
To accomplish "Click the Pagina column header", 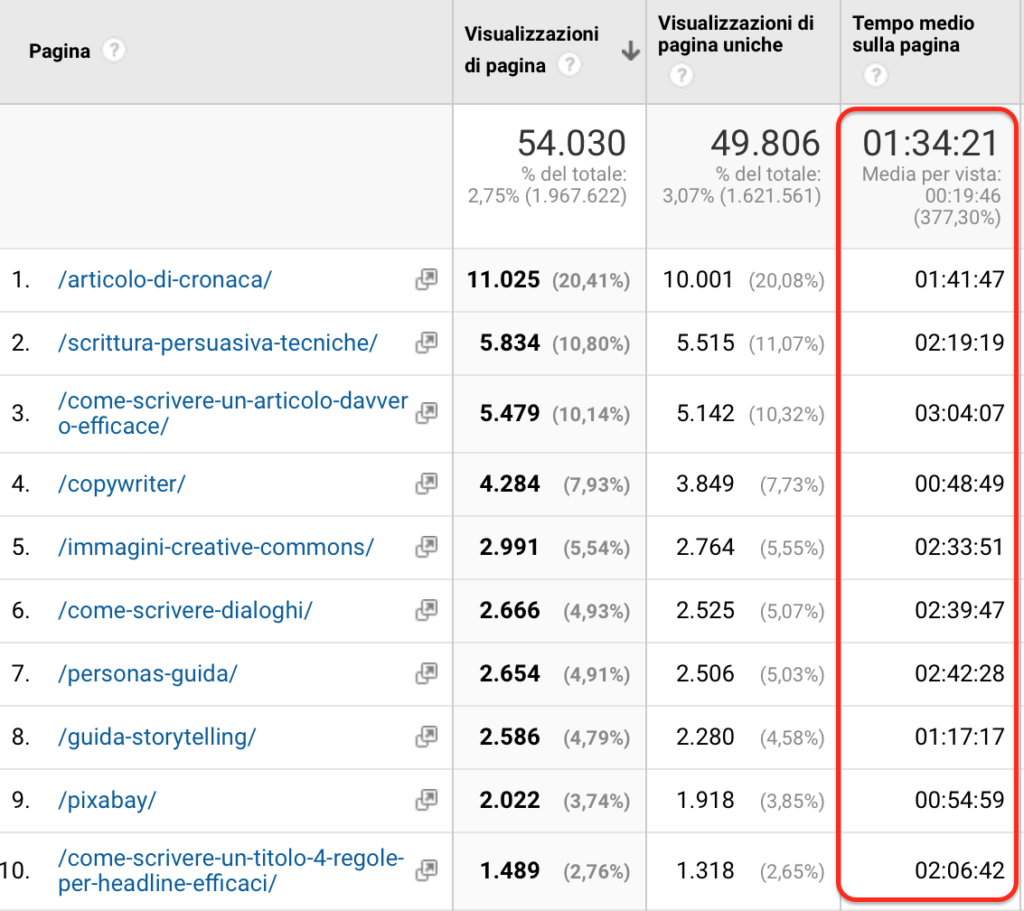I will (x=59, y=50).
